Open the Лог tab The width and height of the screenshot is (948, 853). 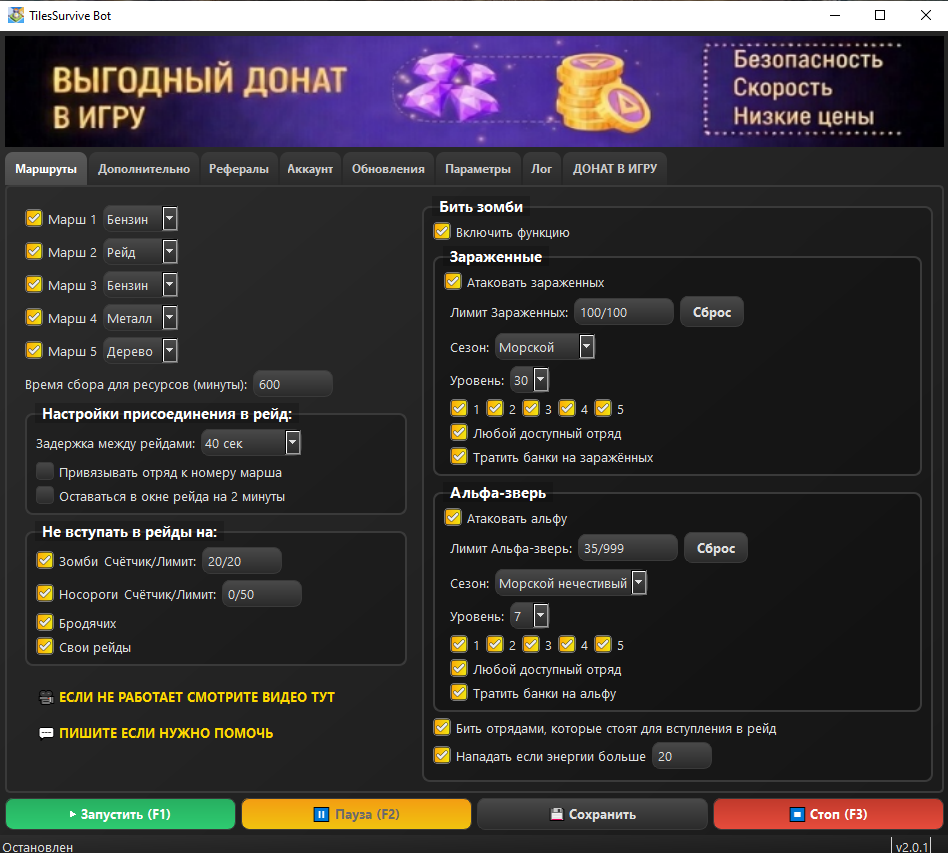pyautogui.click(x=541, y=169)
